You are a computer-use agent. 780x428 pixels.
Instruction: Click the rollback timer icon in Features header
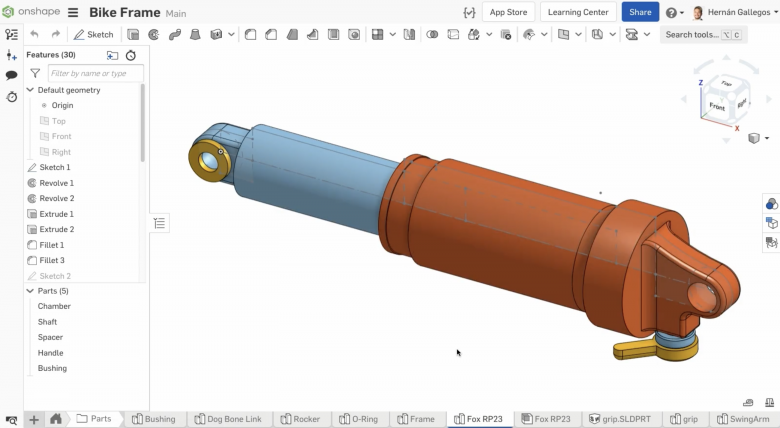(130, 55)
